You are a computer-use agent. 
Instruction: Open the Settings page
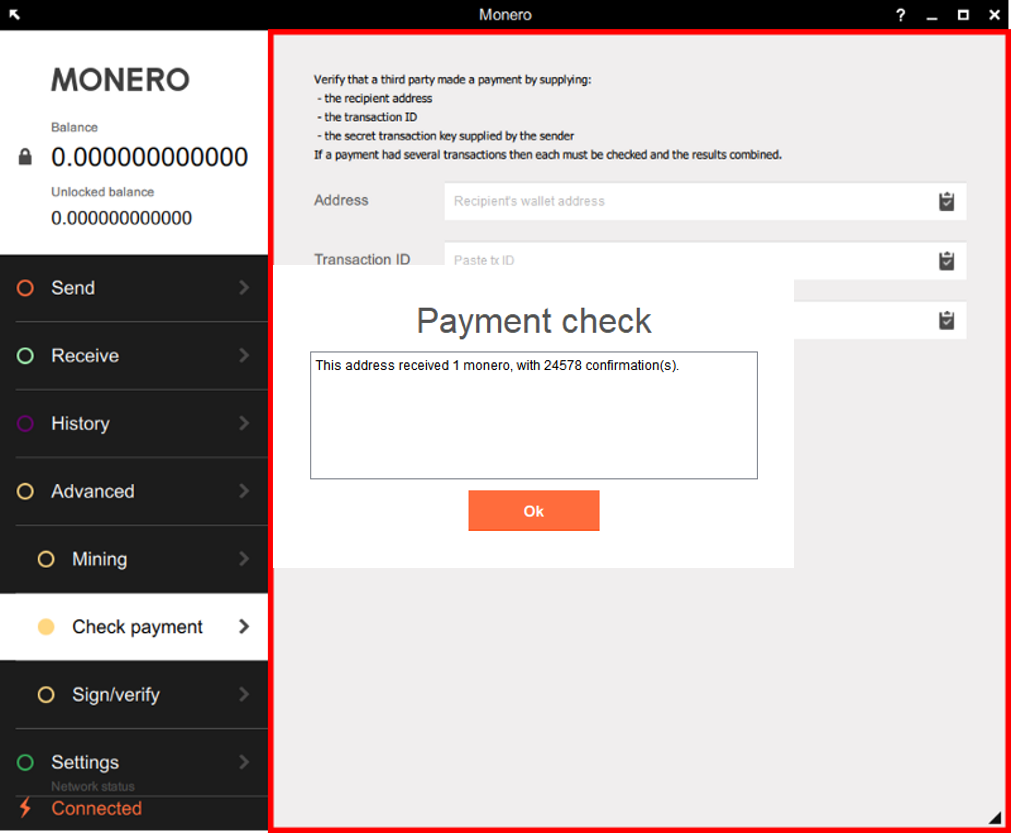point(134,762)
